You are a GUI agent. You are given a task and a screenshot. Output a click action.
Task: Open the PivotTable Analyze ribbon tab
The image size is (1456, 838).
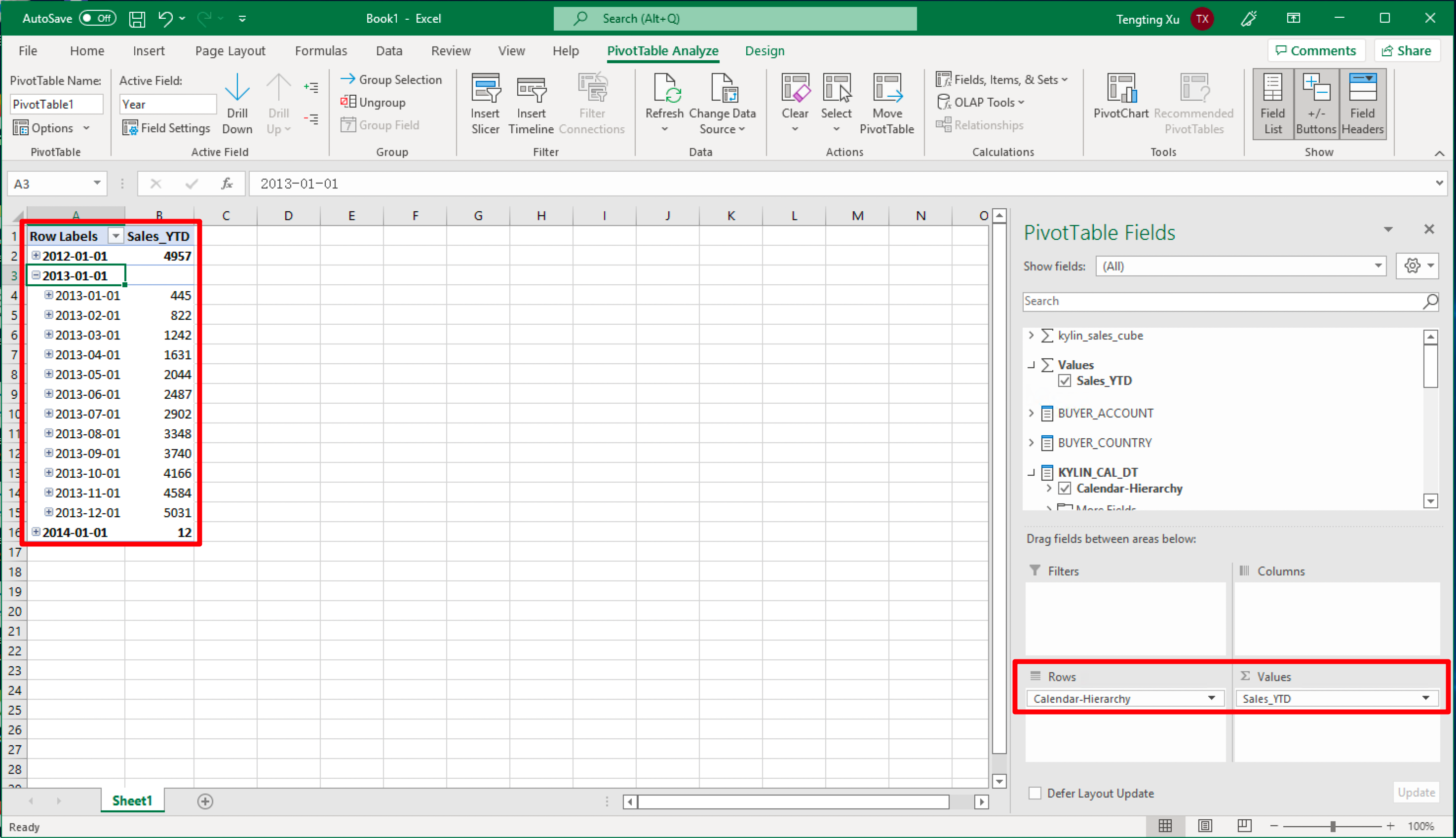coord(662,50)
